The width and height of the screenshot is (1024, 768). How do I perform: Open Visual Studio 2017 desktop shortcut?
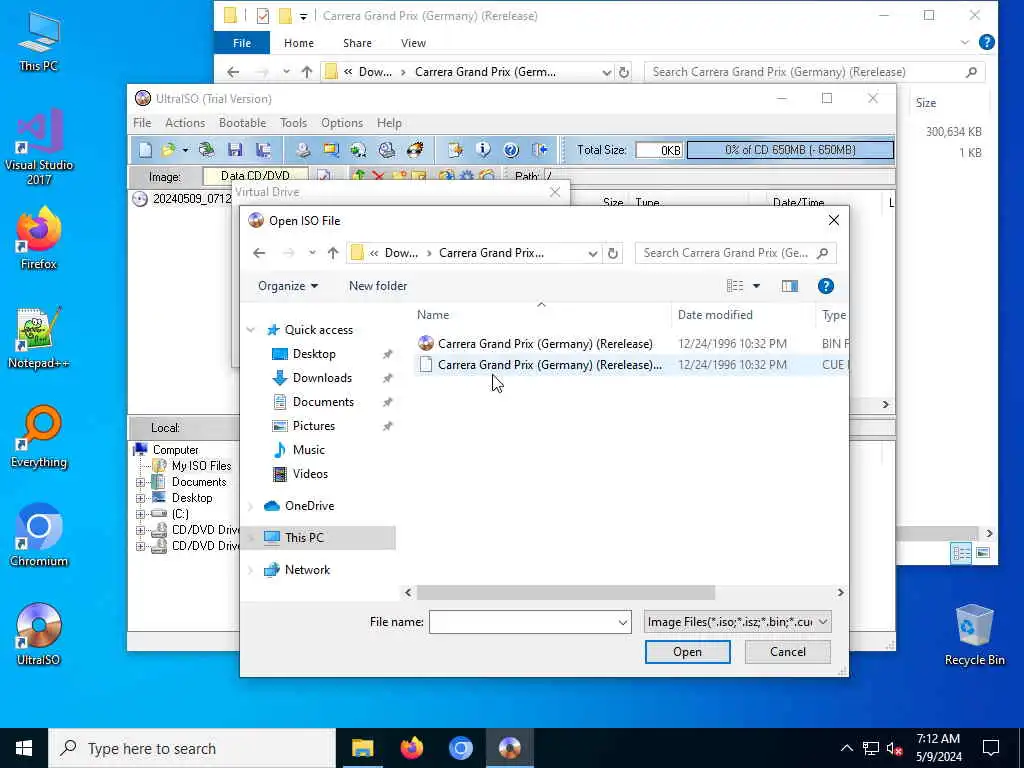click(39, 146)
